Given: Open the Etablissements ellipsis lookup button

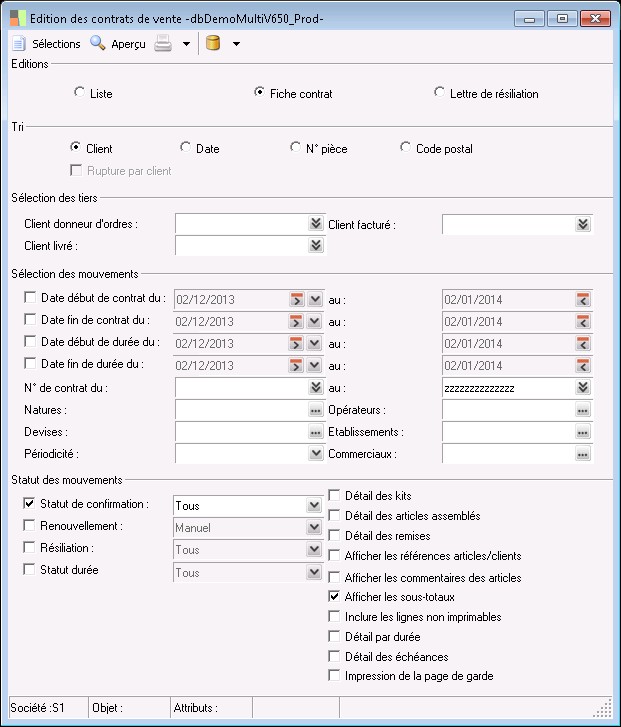Looking at the screenshot, I should tap(583, 432).
